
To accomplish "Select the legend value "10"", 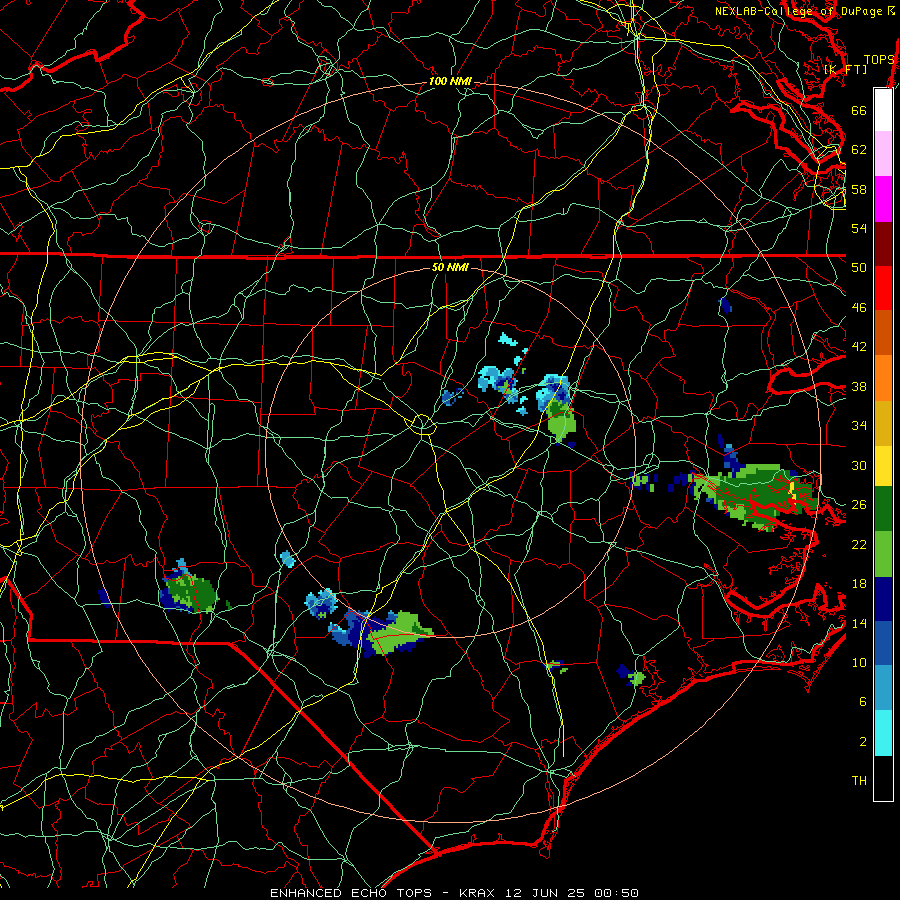I will (x=859, y=662).
